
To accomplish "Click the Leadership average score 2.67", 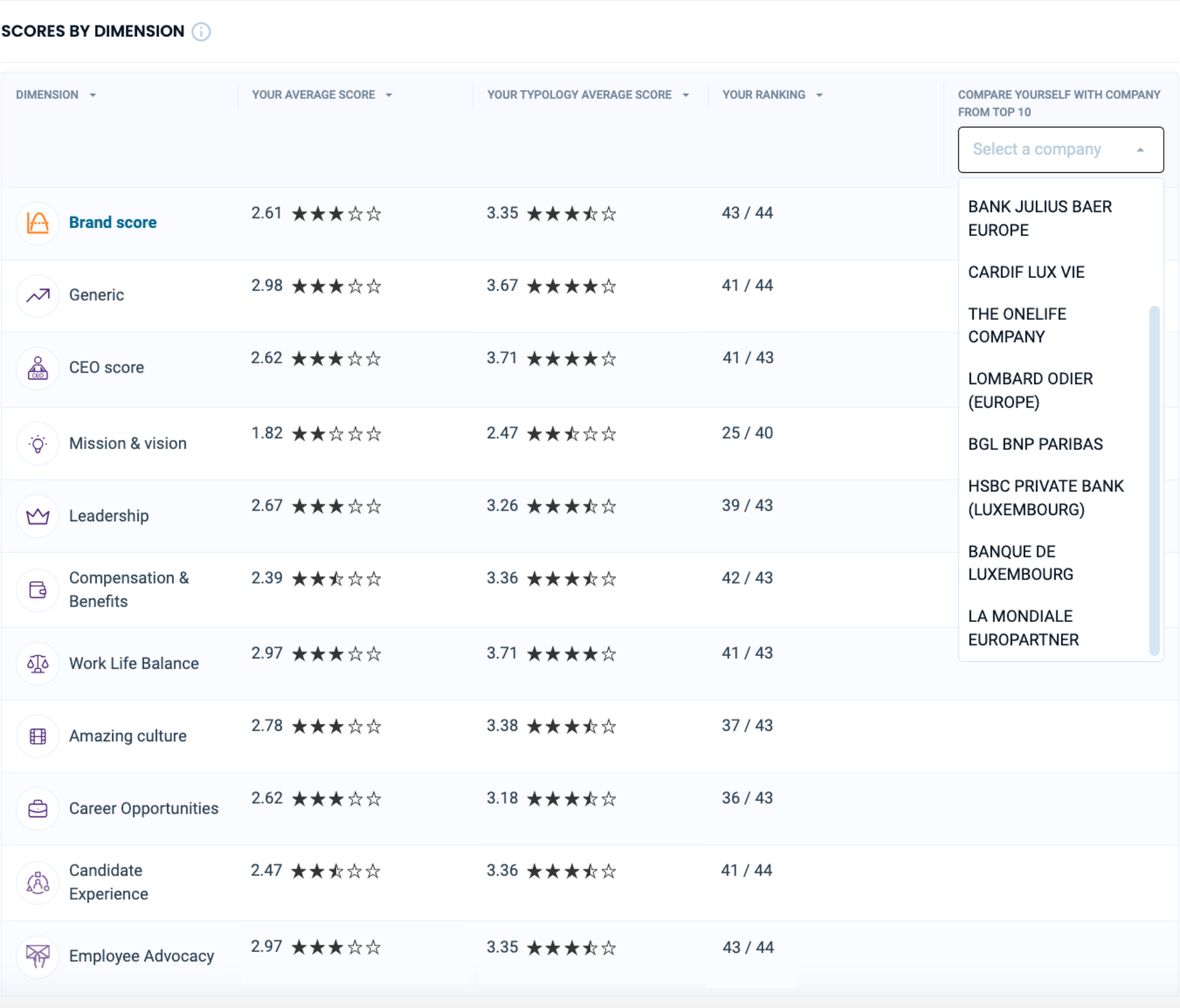I will point(267,506).
